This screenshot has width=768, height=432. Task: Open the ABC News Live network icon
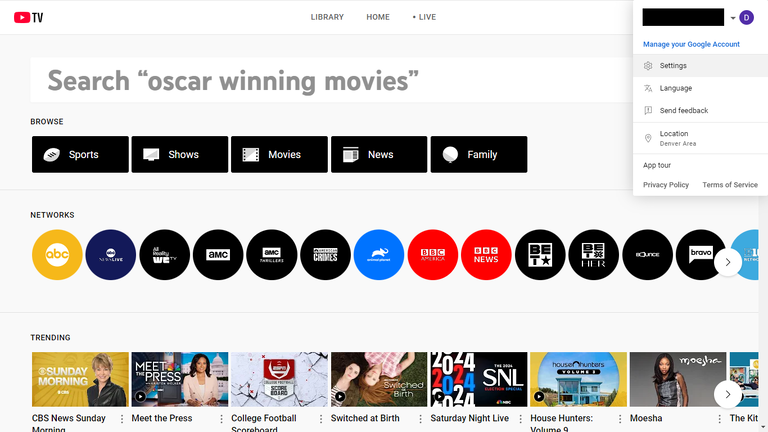pos(111,255)
